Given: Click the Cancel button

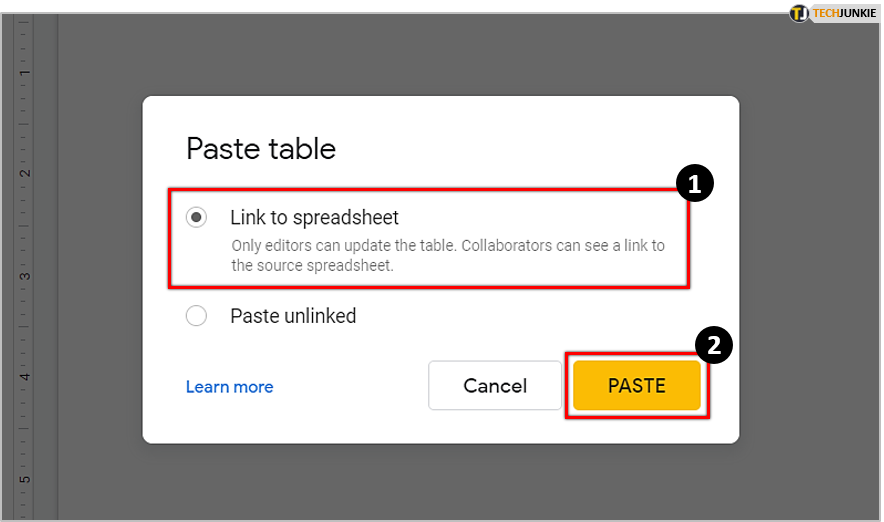Looking at the screenshot, I should [x=495, y=386].
